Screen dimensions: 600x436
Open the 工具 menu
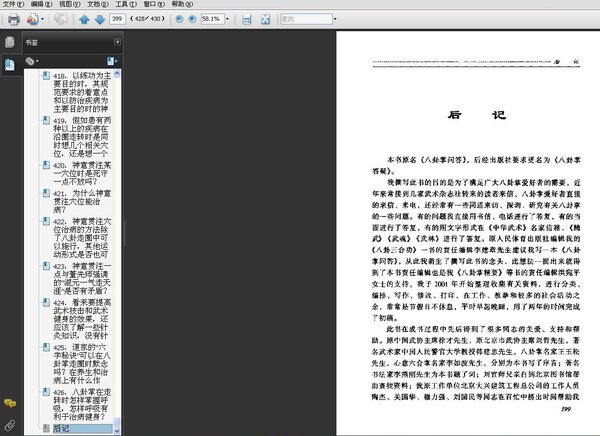click(126, 4)
